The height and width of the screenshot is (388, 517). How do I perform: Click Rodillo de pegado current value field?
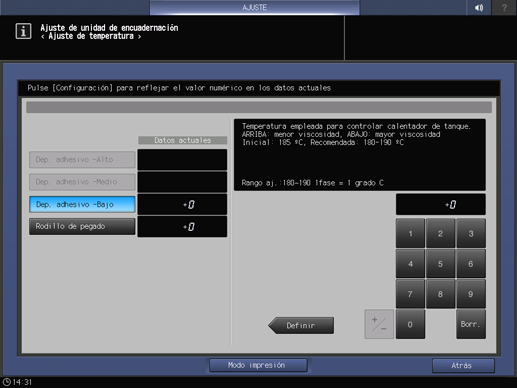pyautogui.click(x=182, y=227)
